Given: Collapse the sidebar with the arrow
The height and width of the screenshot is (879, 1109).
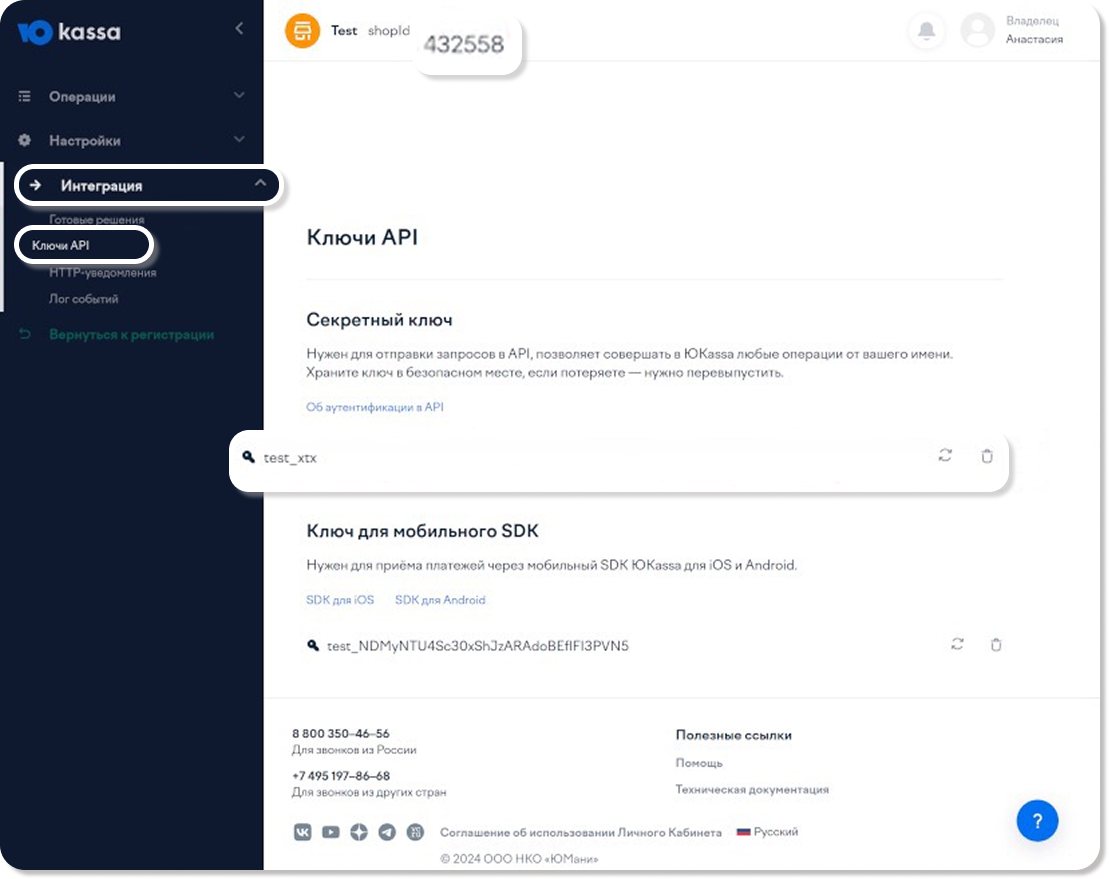Looking at the screenshot, I should tap(239, 29).
